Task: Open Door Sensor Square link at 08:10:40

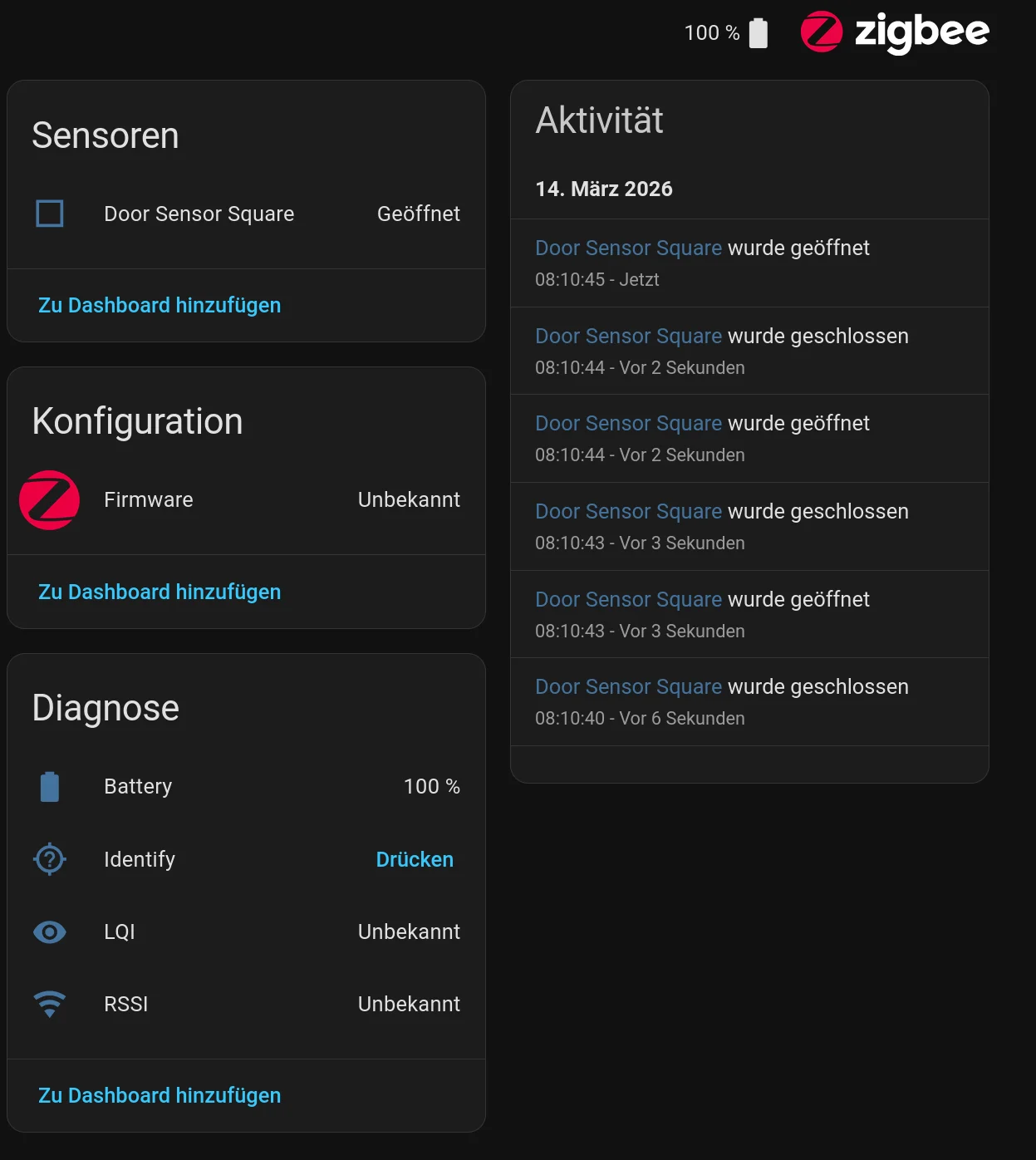Action: 628,687
